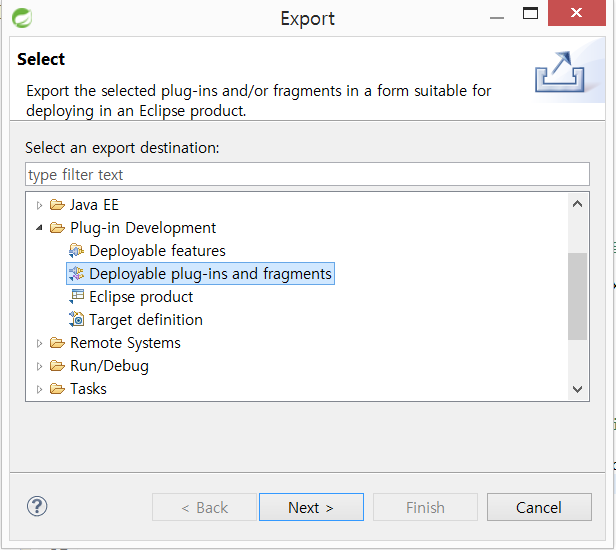Click the Target definition icon
Screen dimensions: 616x550
tap(76, 319)
